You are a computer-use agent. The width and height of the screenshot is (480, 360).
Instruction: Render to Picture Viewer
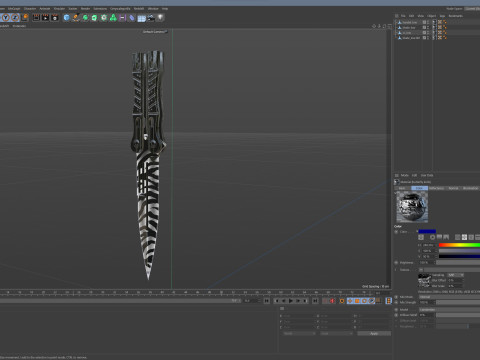45,18
